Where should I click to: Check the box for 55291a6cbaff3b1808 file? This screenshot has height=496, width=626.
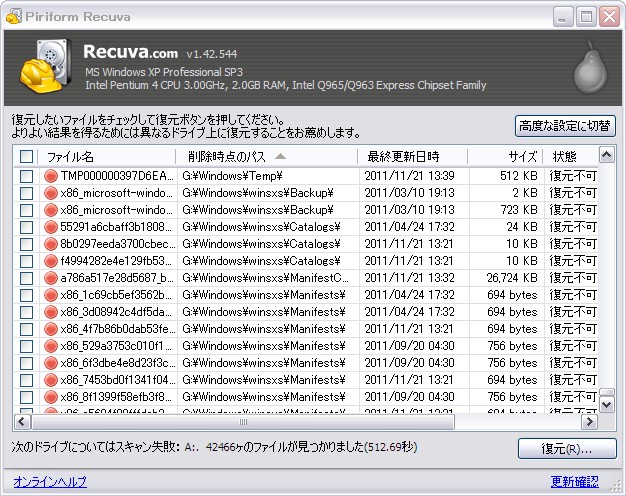(26, 227)
